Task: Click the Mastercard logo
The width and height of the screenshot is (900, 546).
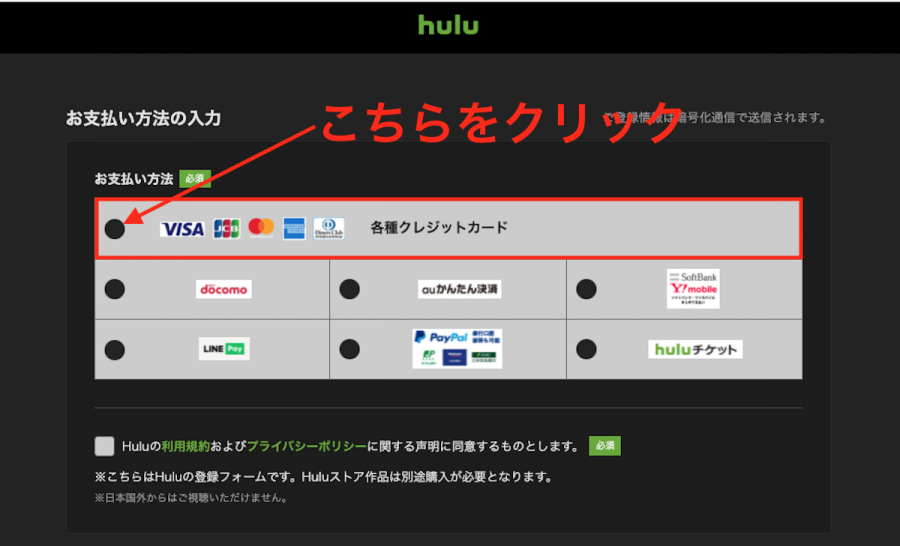Action: click(261, 228)
